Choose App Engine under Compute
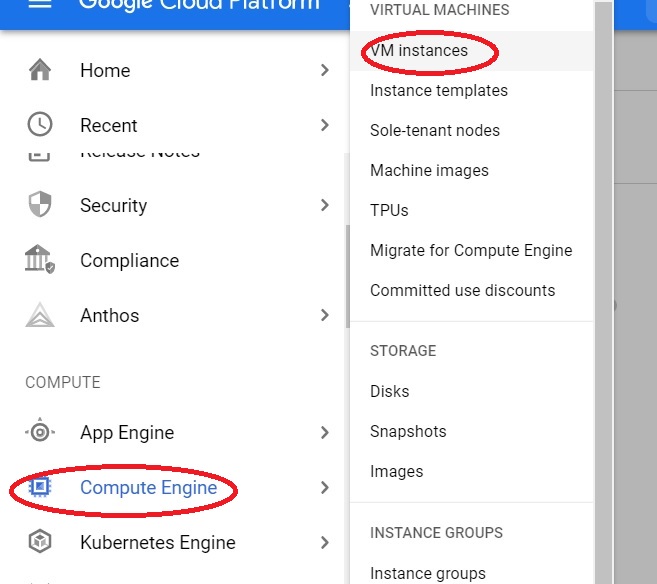Viewport: 657px width, 584px height. [127, 433]
